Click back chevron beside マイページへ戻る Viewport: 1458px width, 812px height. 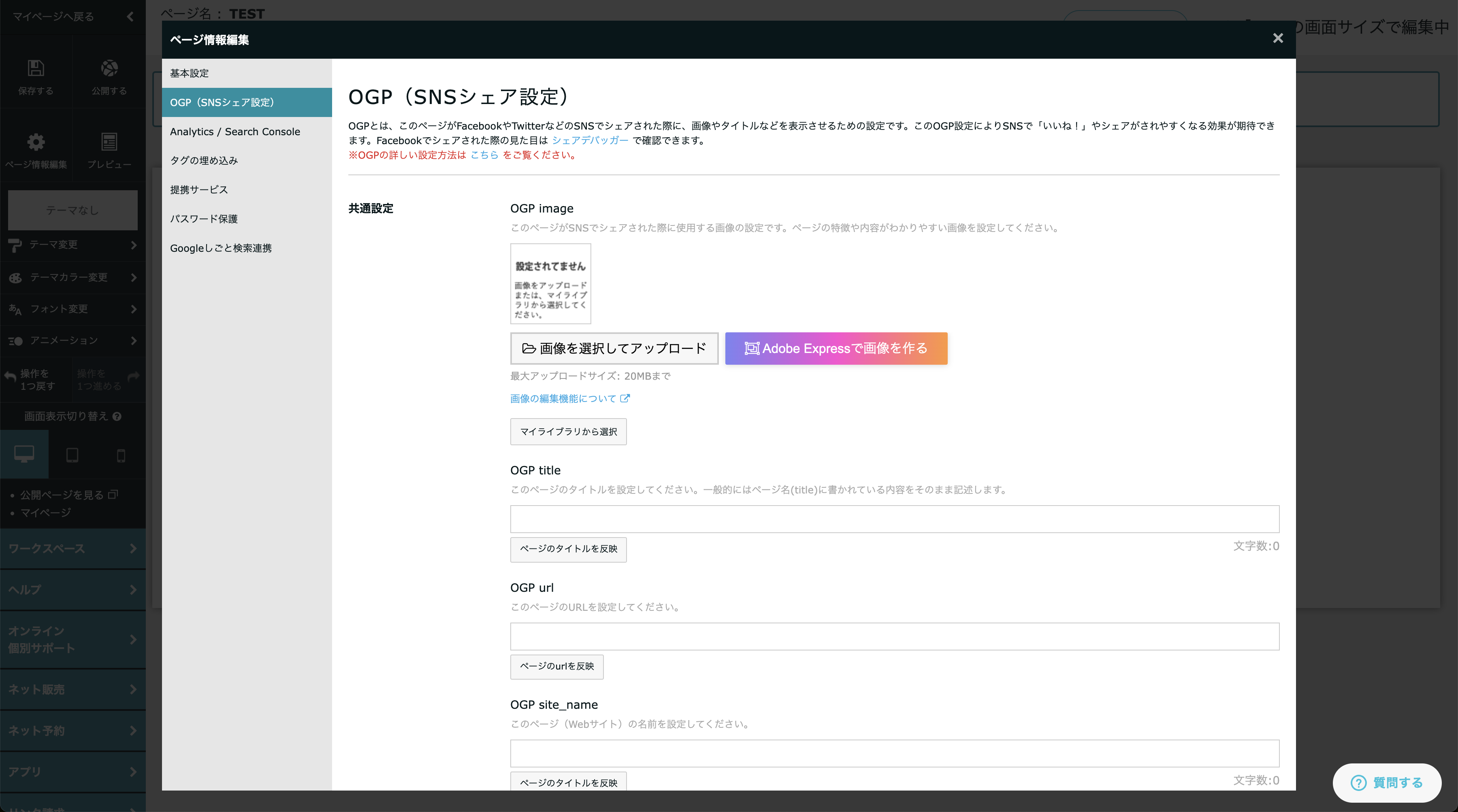coord(131,17)
